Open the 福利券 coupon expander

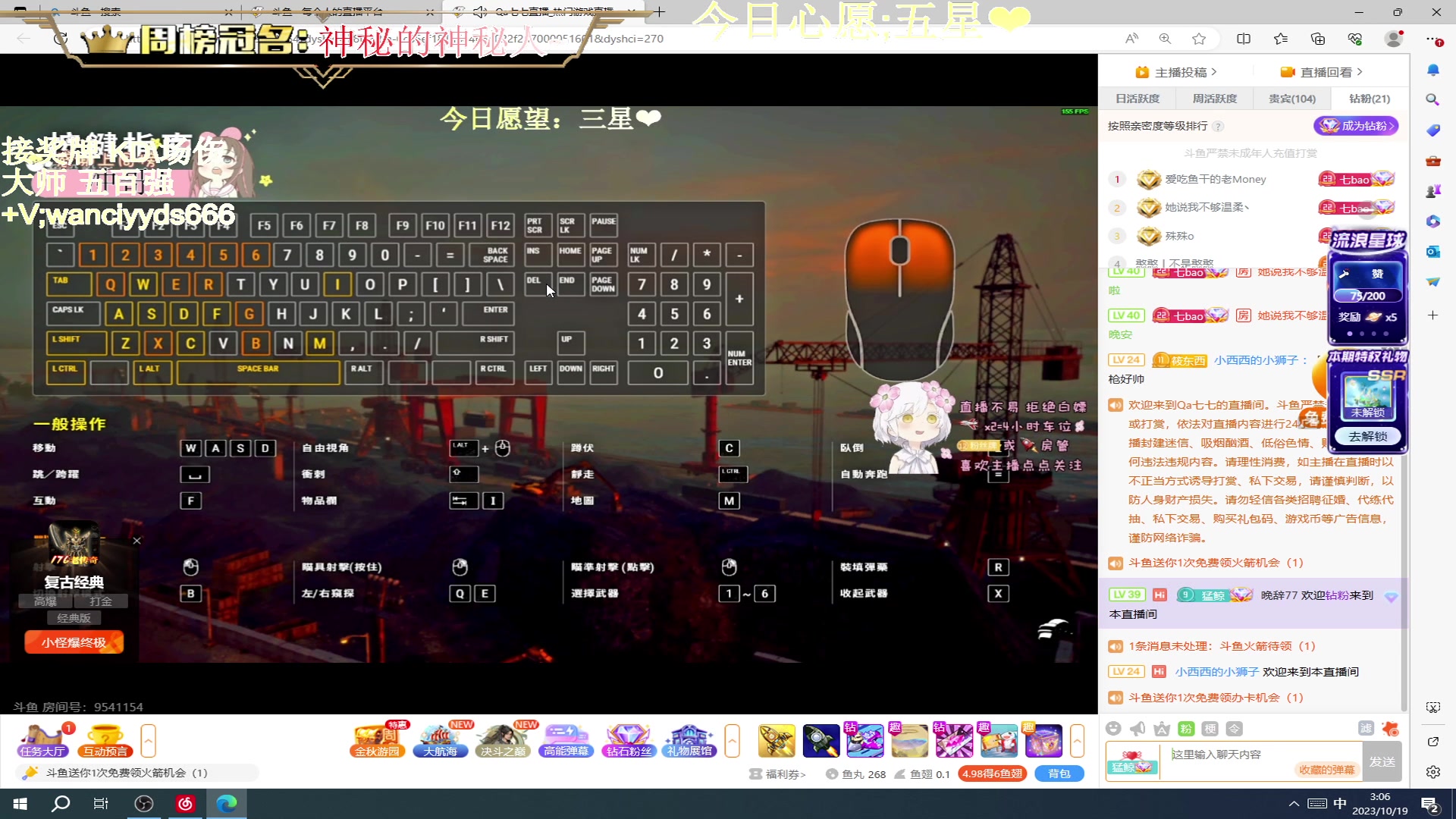point(777,774)
